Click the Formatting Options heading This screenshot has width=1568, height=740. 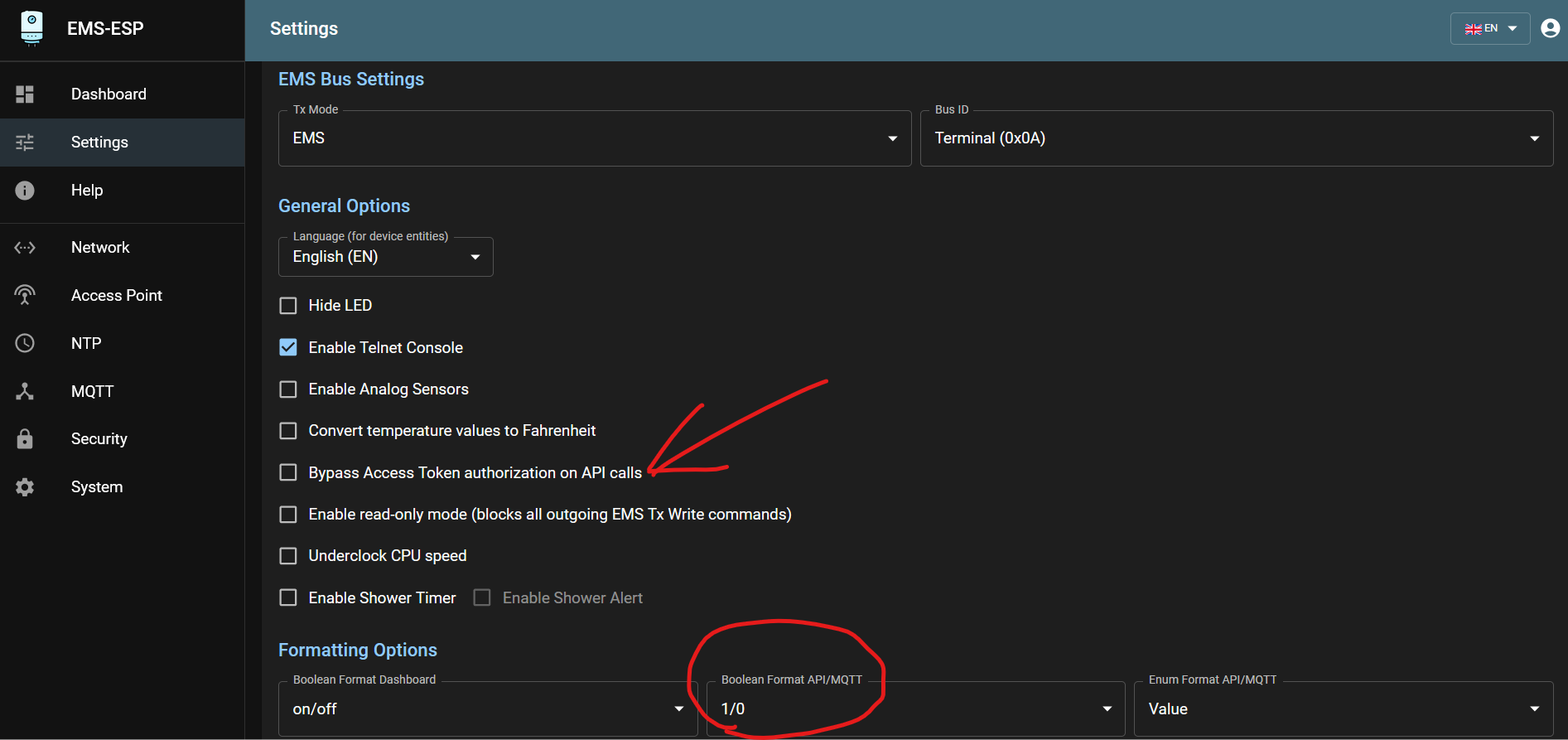pos(358,651)
